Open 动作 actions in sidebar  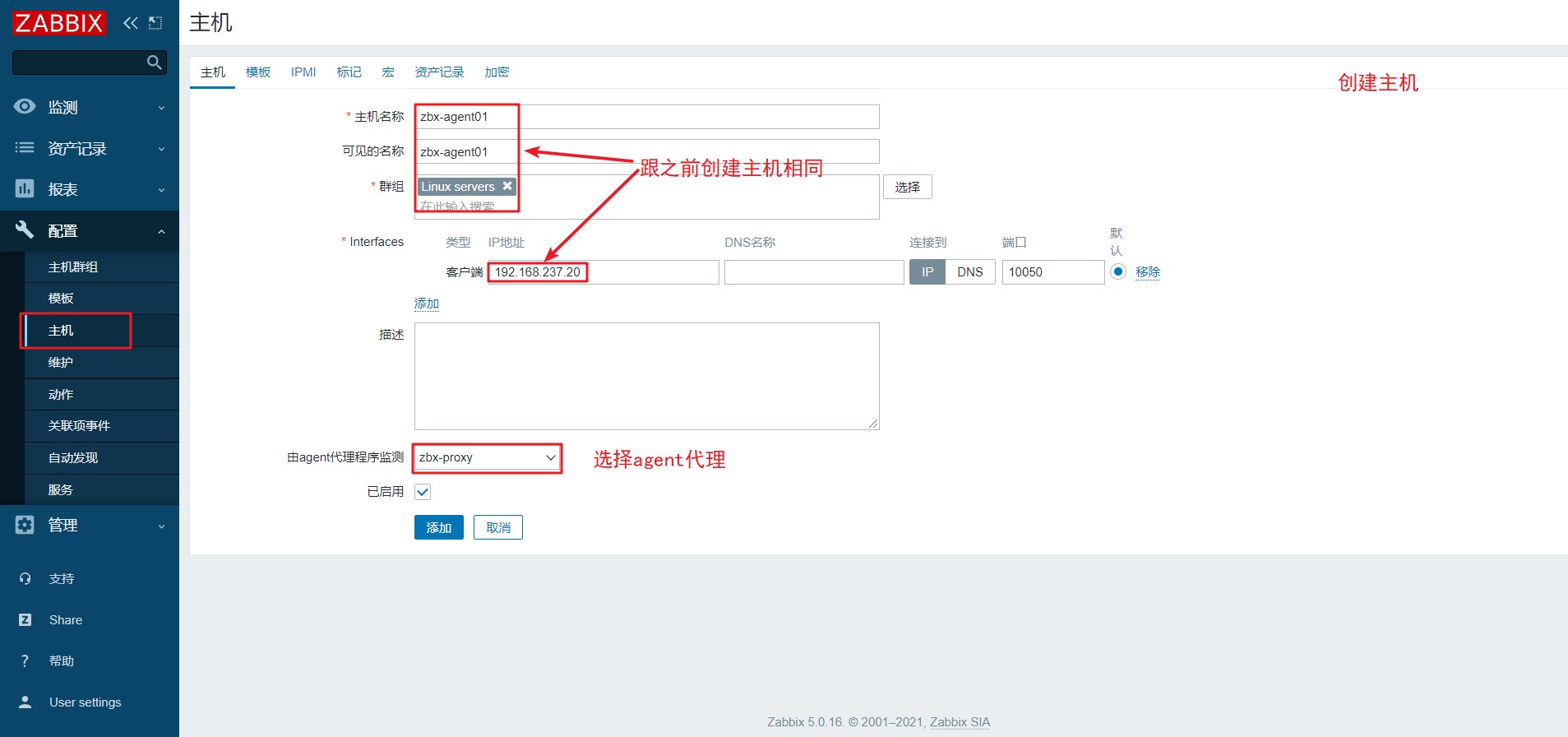(102, 395)
